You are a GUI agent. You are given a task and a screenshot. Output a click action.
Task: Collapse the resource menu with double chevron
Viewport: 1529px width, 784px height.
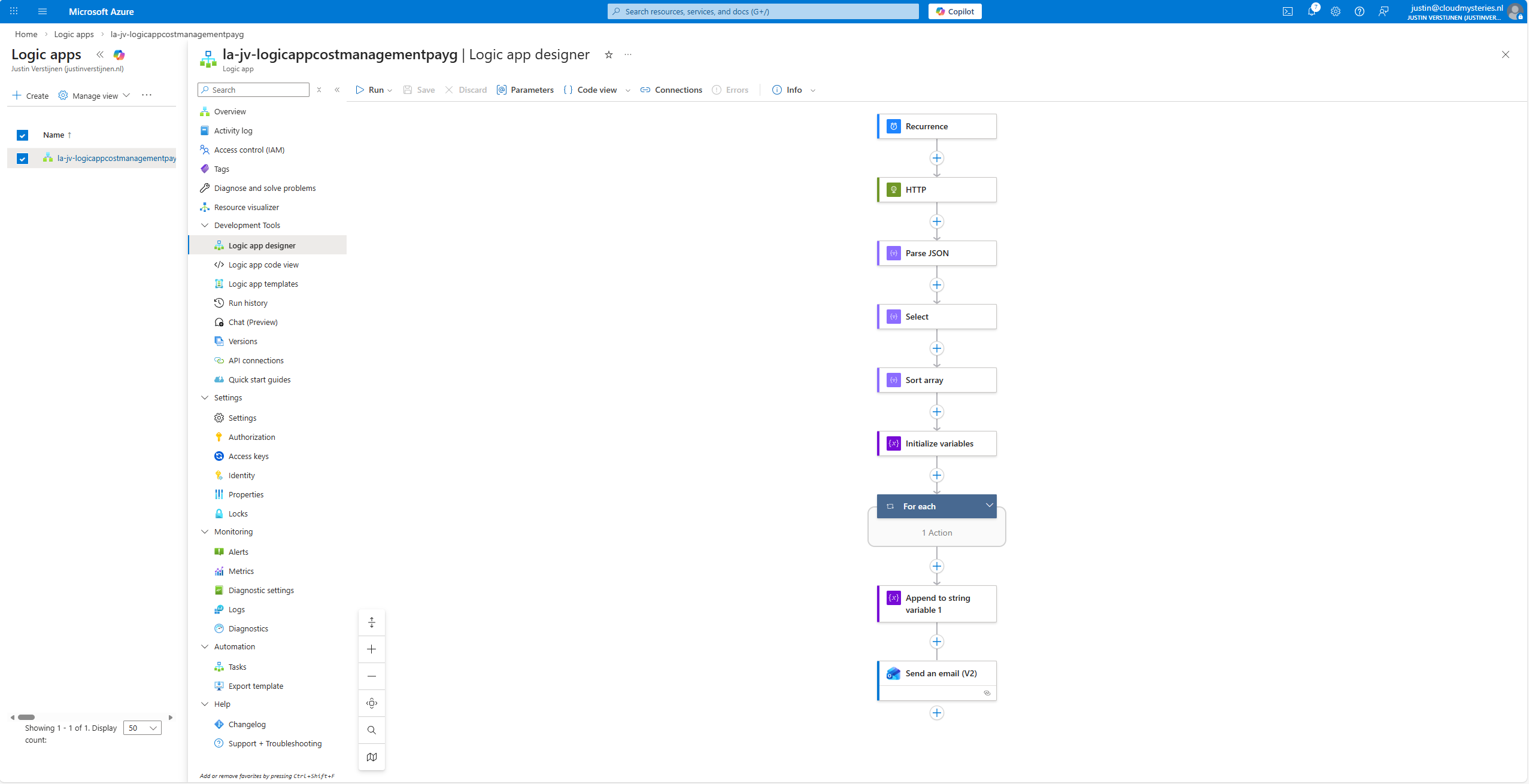point(337,90)
